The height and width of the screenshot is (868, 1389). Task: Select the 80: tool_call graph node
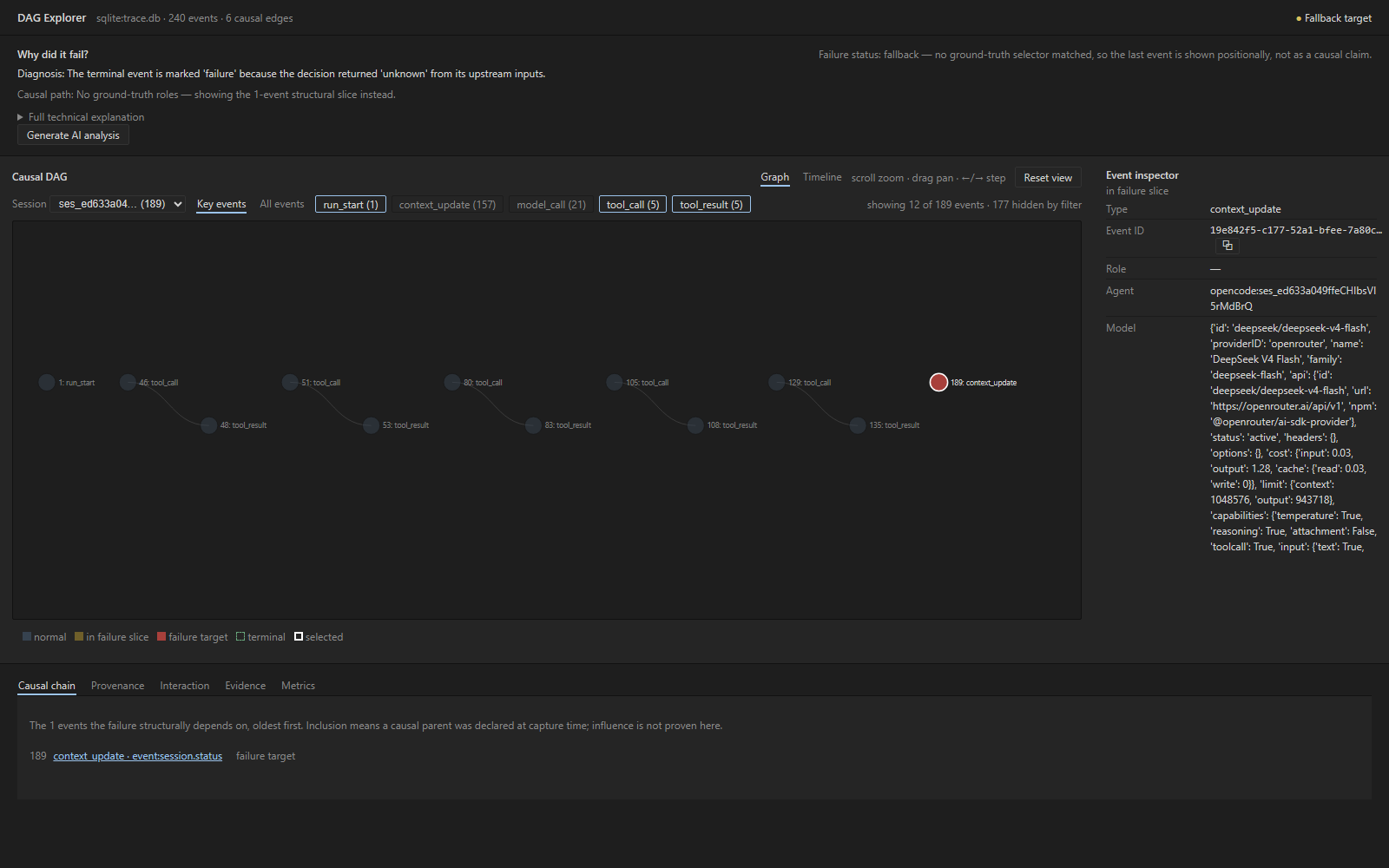452,382
